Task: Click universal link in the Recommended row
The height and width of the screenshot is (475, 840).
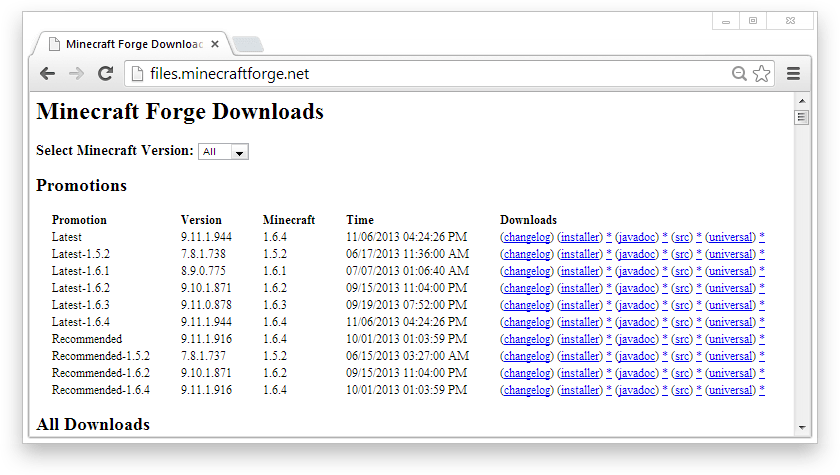Action: pyautogui.click(x=731, y=340)
